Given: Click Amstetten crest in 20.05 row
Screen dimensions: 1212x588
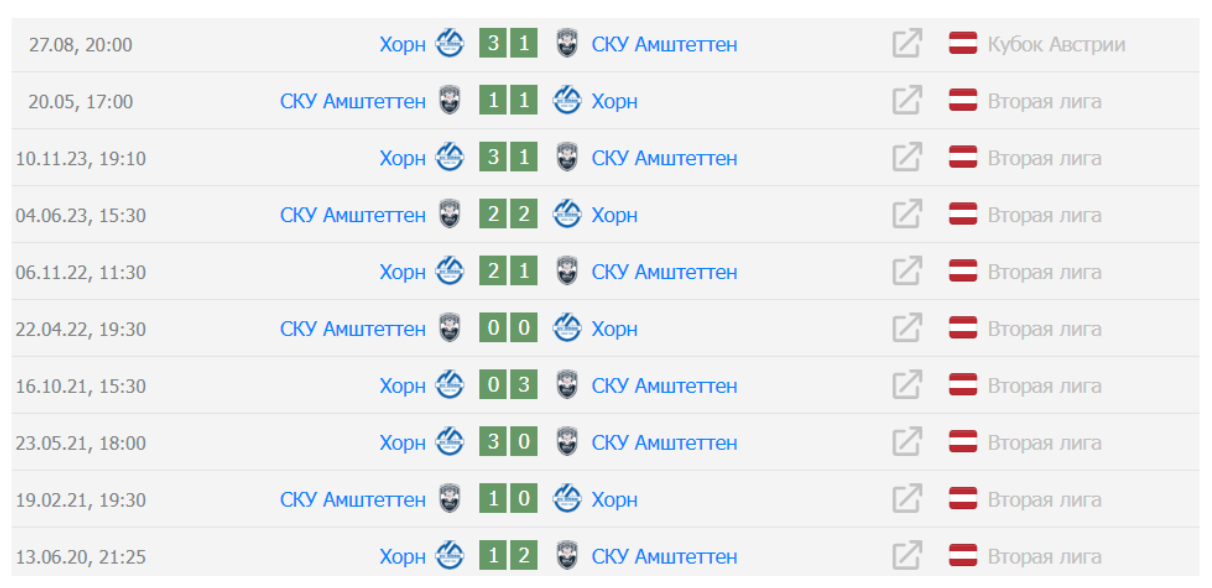Looking at the screenshot, I should pyautogui.click(x=450, y=101).
